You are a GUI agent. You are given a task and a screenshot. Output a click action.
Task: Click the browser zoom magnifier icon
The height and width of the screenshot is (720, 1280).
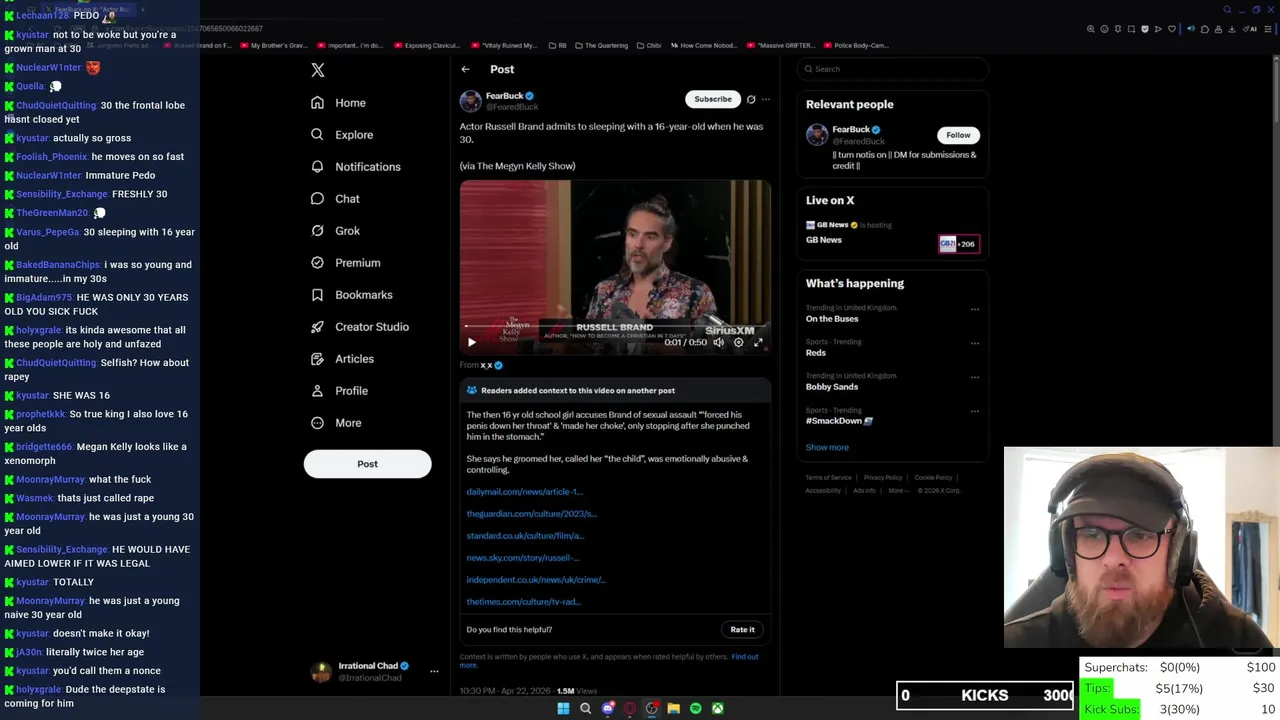tap(1091, 29)
